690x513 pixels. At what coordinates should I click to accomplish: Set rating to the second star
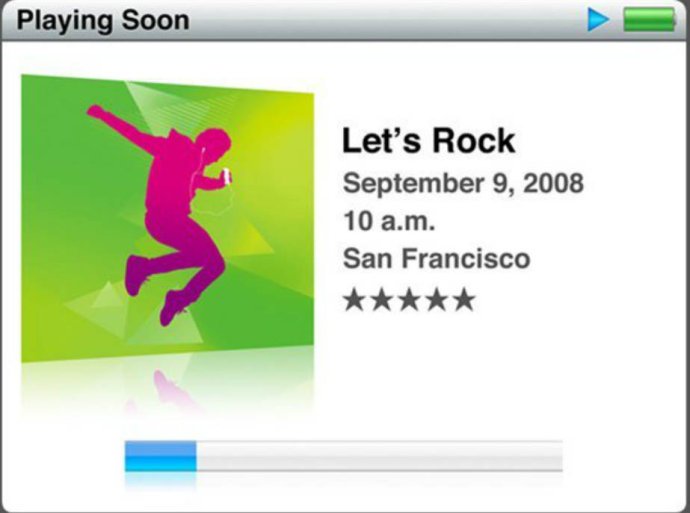pos(382,300)
